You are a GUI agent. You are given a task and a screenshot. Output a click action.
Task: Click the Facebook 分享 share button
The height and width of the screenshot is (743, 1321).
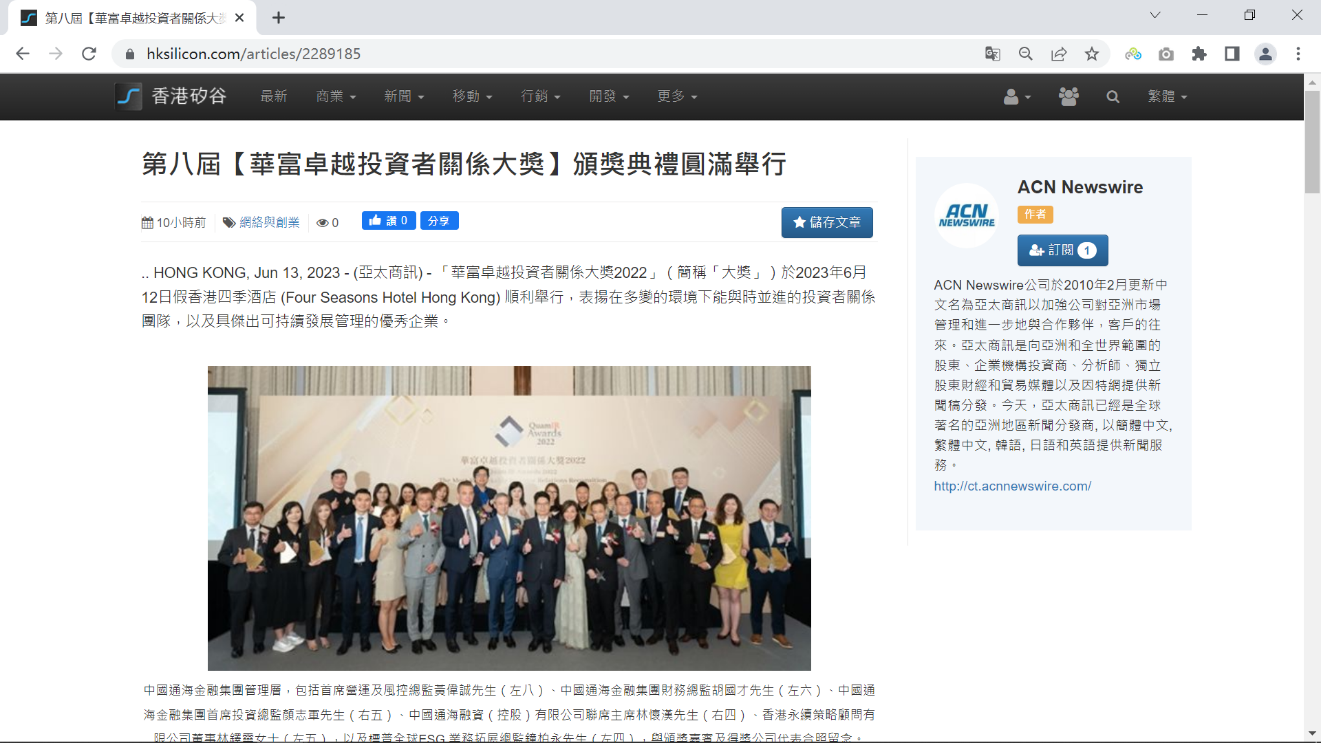pos(439,221)
